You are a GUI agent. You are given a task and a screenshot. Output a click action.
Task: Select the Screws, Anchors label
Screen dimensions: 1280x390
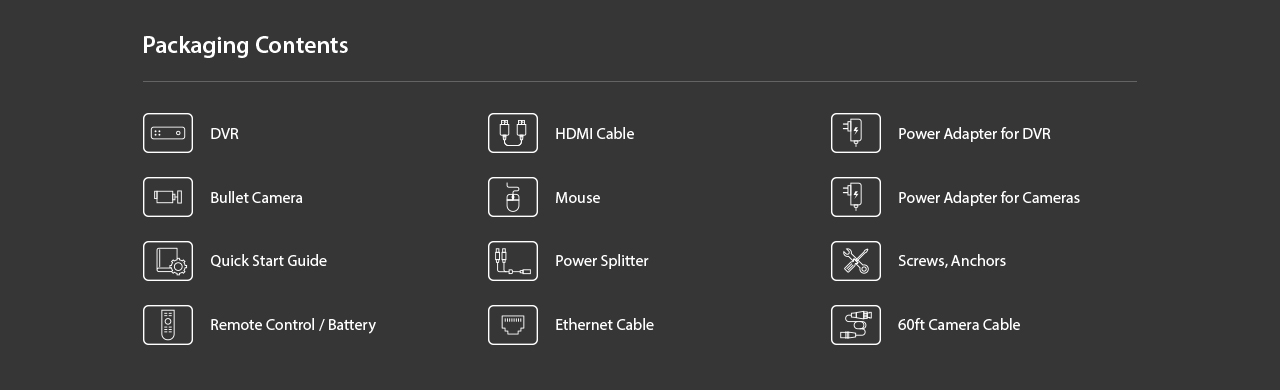click(952, 261)
